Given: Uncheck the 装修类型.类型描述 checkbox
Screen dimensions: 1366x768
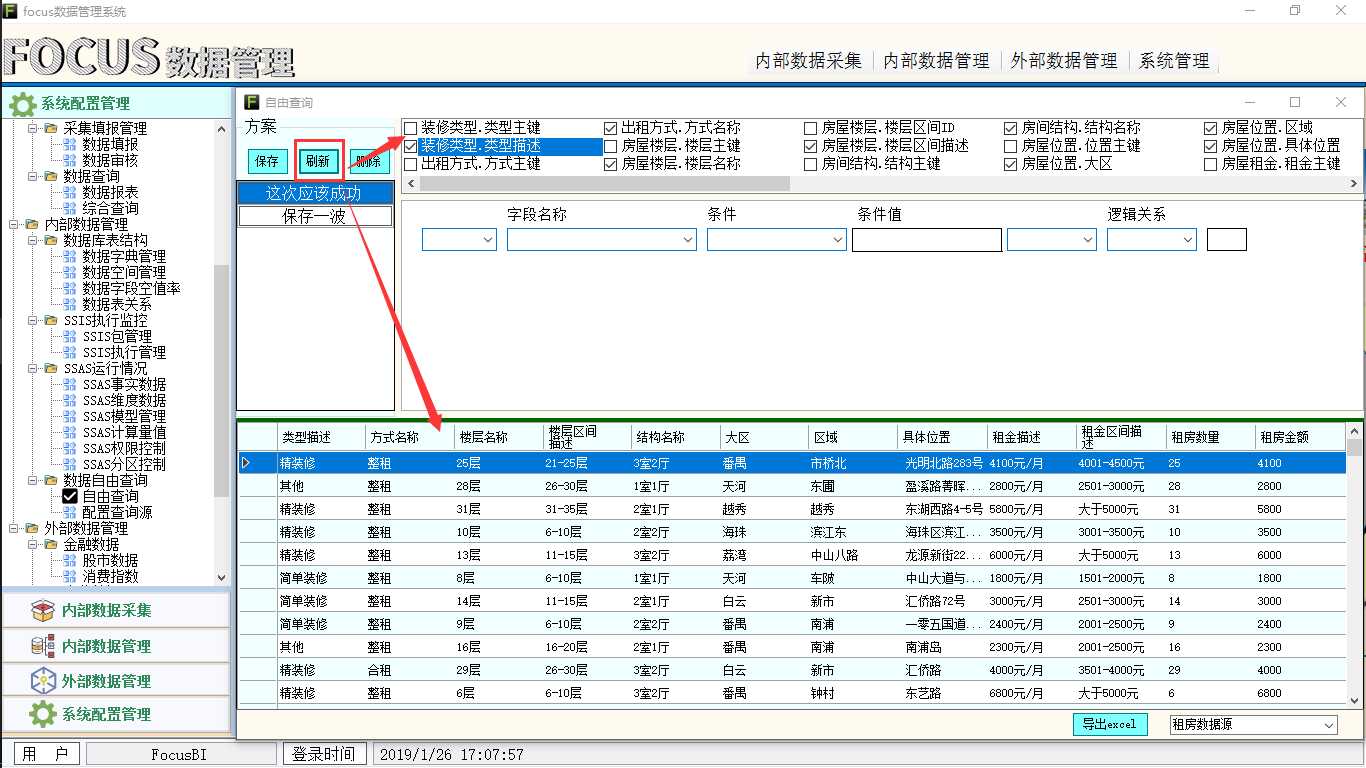Looking at the screenshot, I should pos(410,146).
